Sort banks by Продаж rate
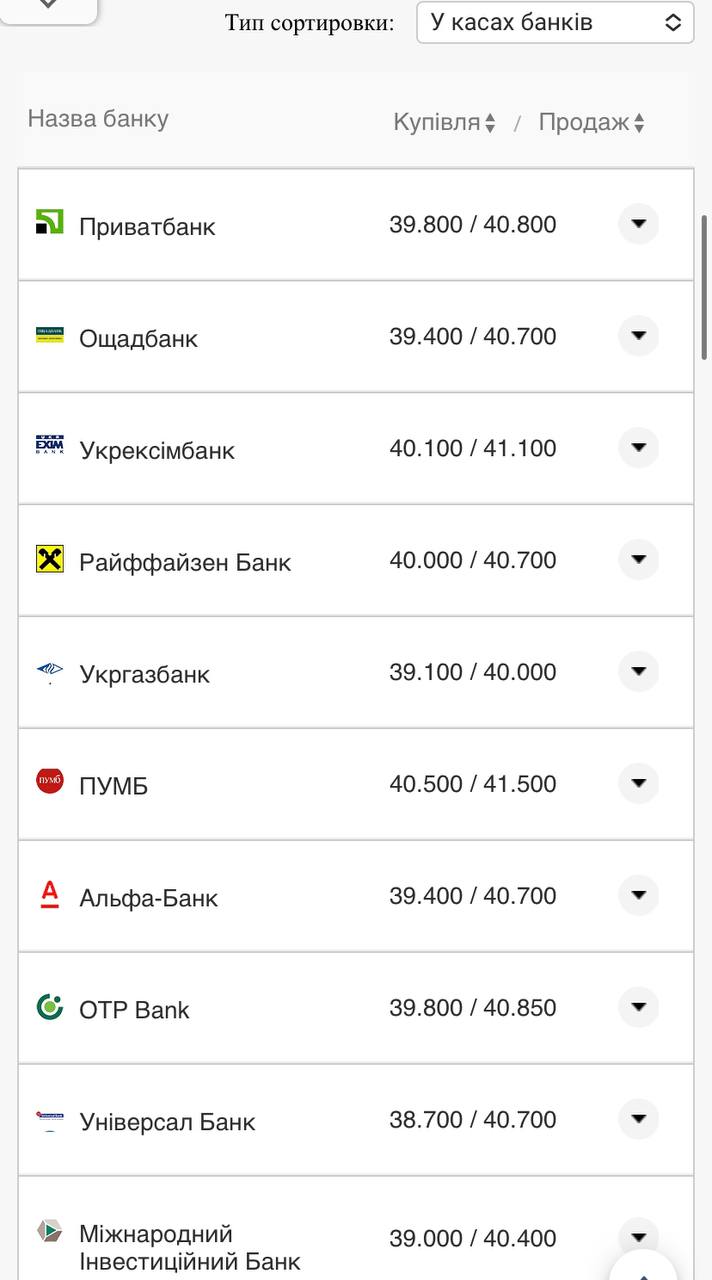 (591, 123)
